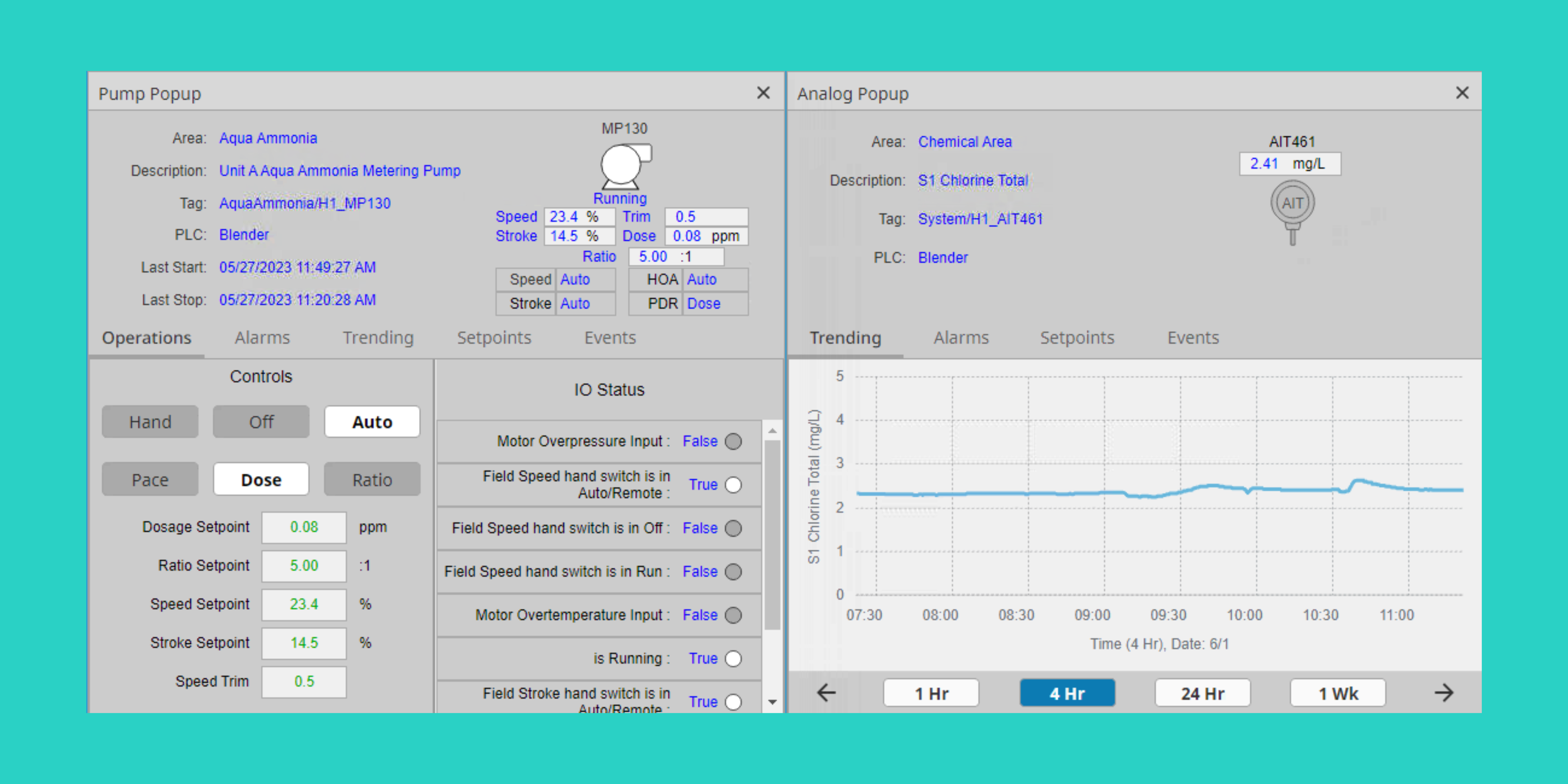Select Dose control mode

click(x=261, y=480)
